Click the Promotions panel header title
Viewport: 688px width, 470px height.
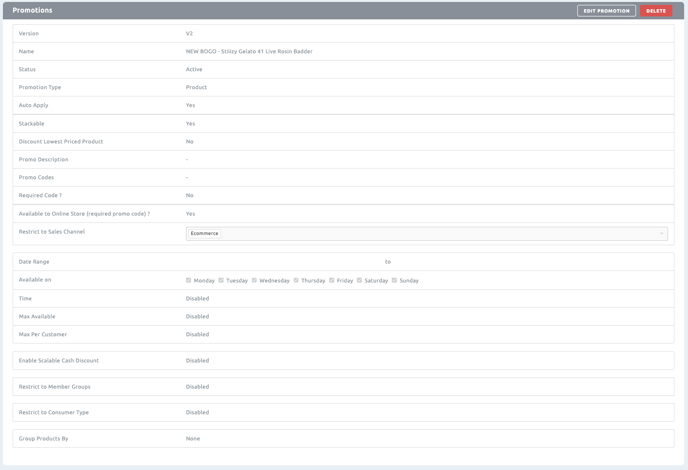point(32,11)
